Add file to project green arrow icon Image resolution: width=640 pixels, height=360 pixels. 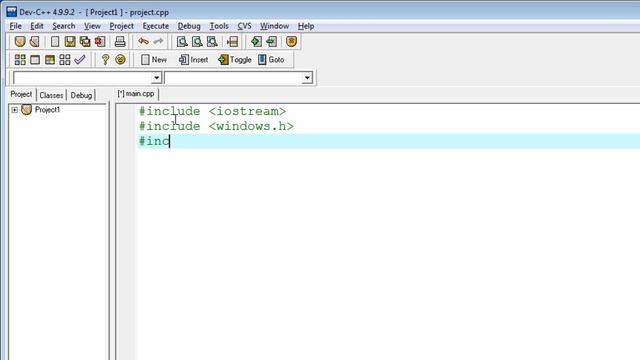[x=256, y=41]
